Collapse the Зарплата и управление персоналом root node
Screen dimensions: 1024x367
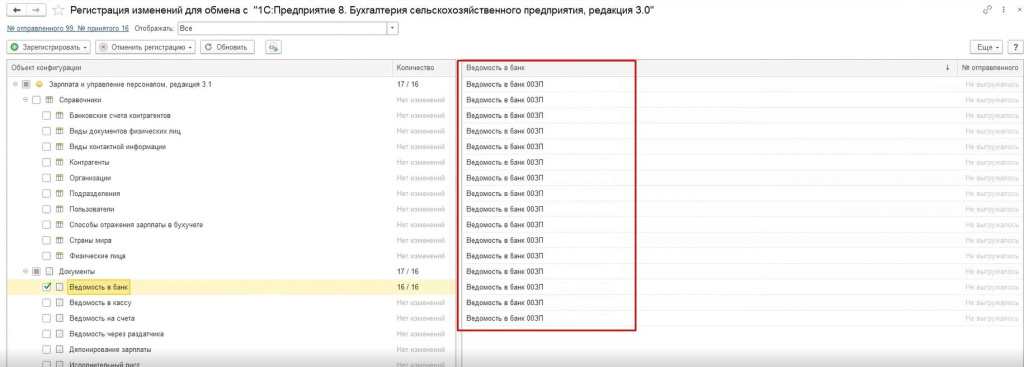[x=15, y=84]
